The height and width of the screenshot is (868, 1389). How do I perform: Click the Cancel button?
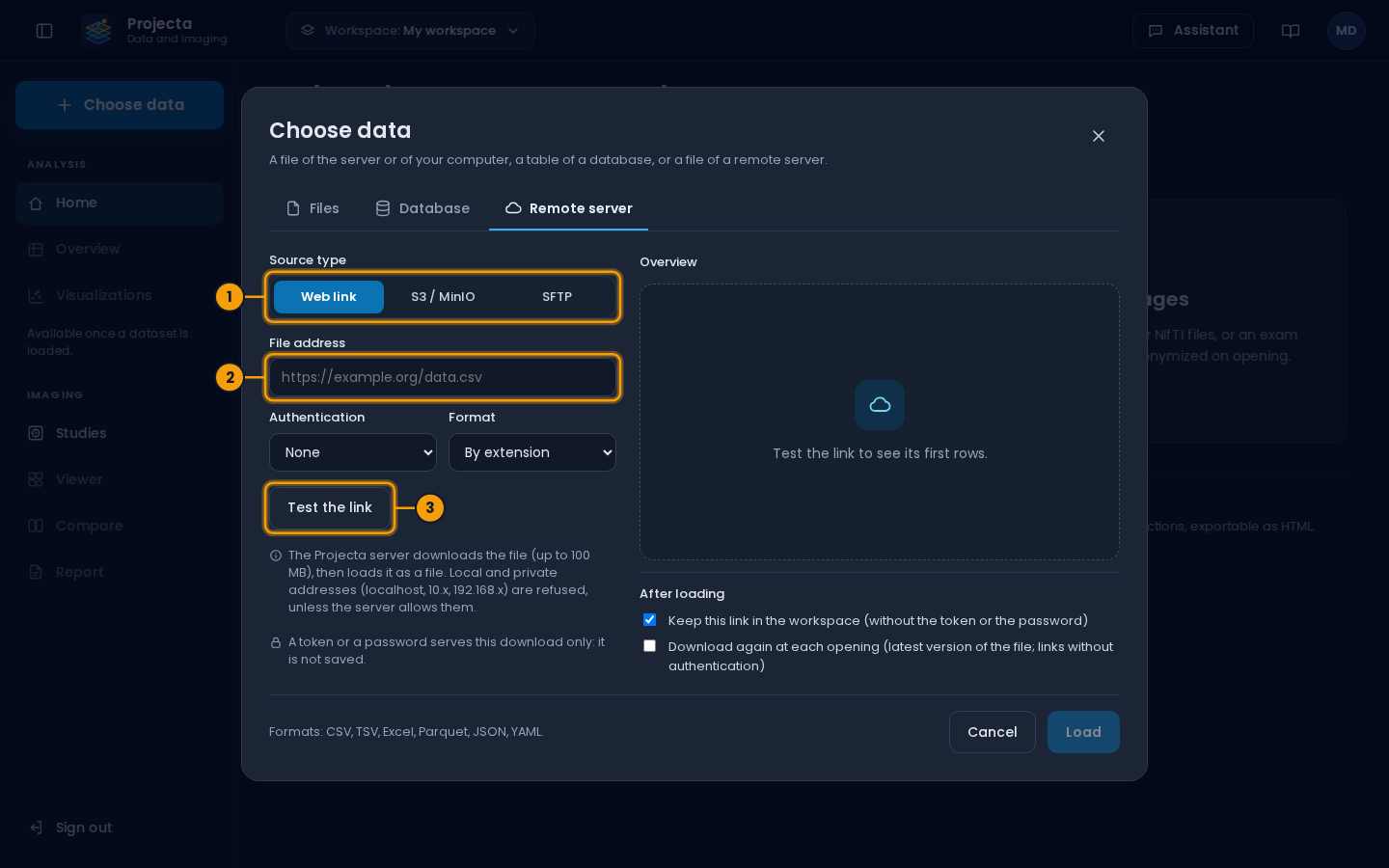tap(993, 732)
